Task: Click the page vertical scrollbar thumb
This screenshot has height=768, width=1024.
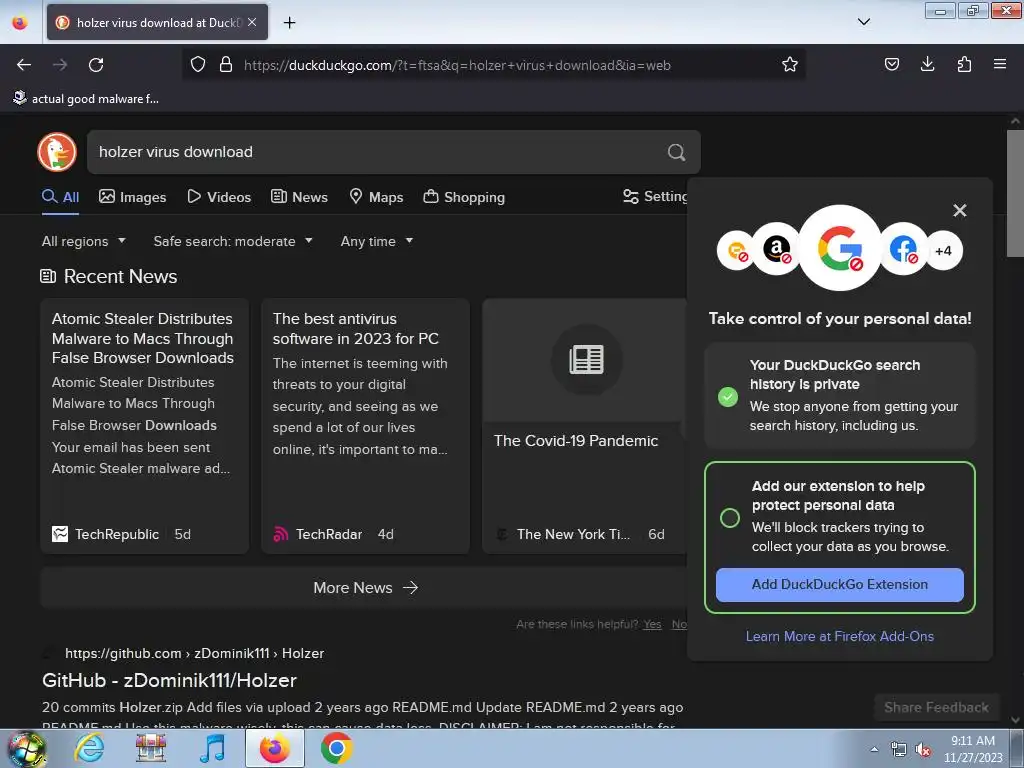Action: click(x=1015, y=193)
